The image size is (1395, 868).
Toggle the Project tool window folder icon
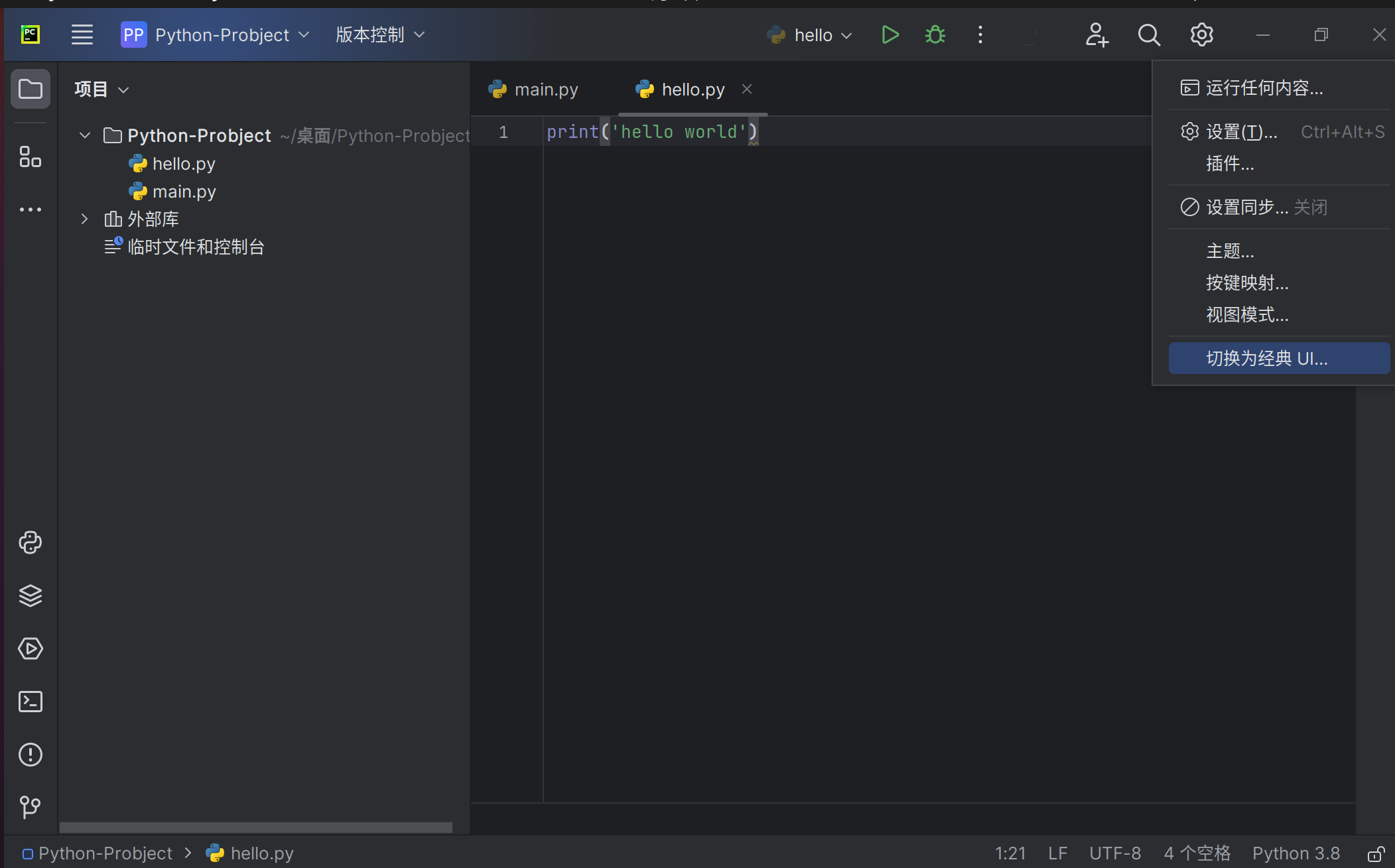[x=31, y=89]
